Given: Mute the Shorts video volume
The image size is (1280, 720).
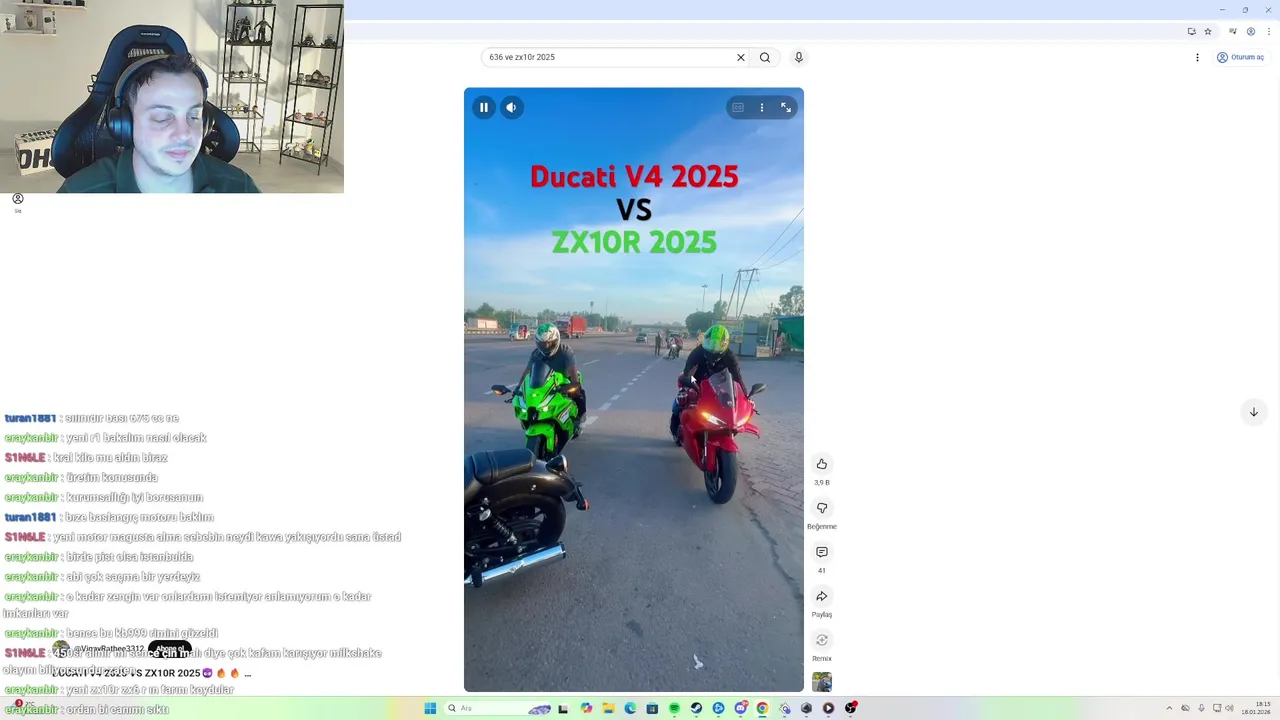Looking at the screenshot, I should pos(512,107).
